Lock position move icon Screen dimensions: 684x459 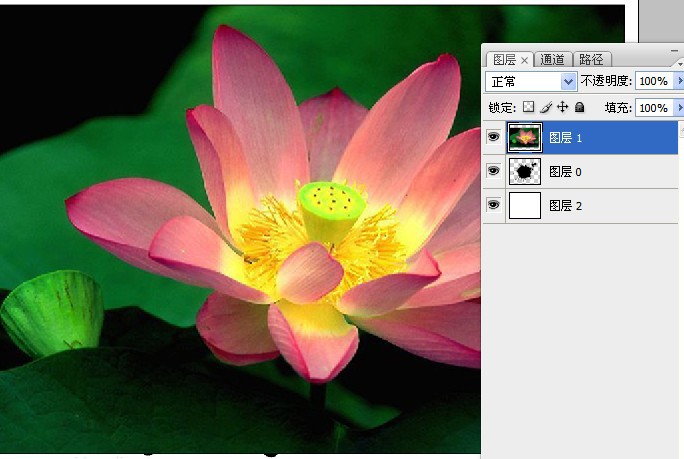click(563, 107)
